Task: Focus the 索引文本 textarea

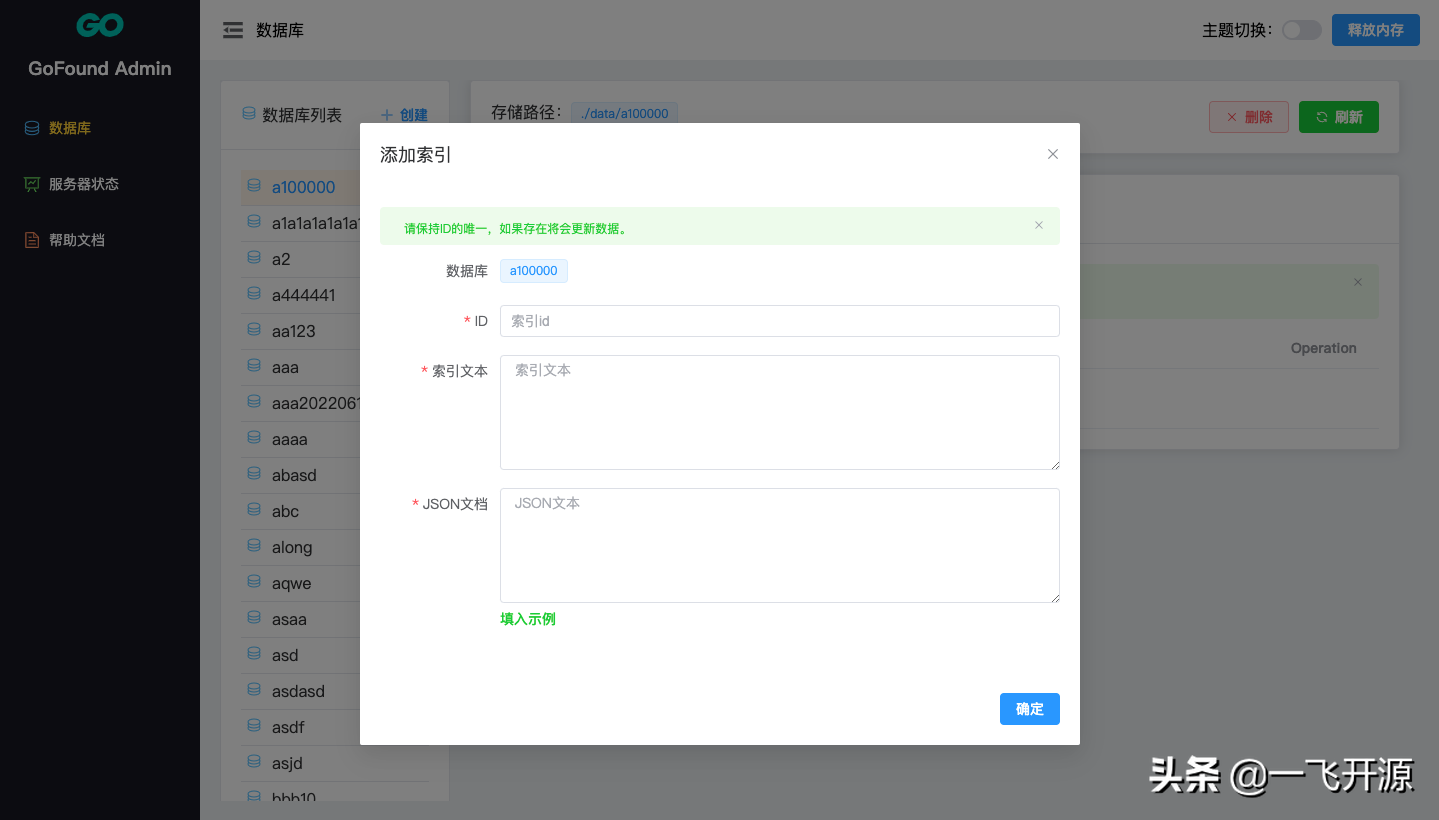Action: [780, 412]
